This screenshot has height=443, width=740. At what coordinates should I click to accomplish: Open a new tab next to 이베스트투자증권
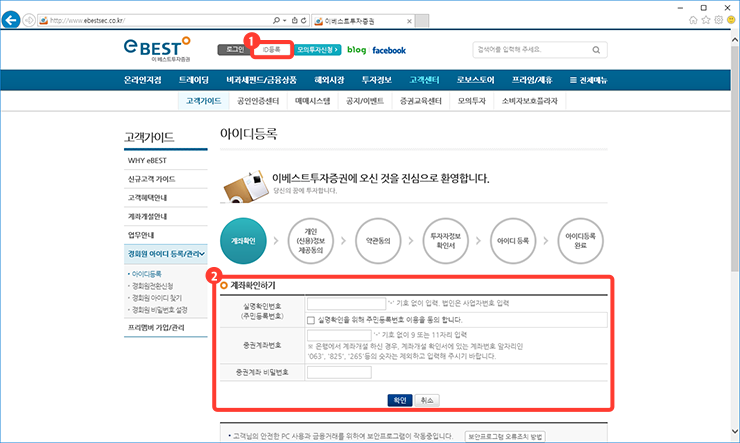click(422, 21)
